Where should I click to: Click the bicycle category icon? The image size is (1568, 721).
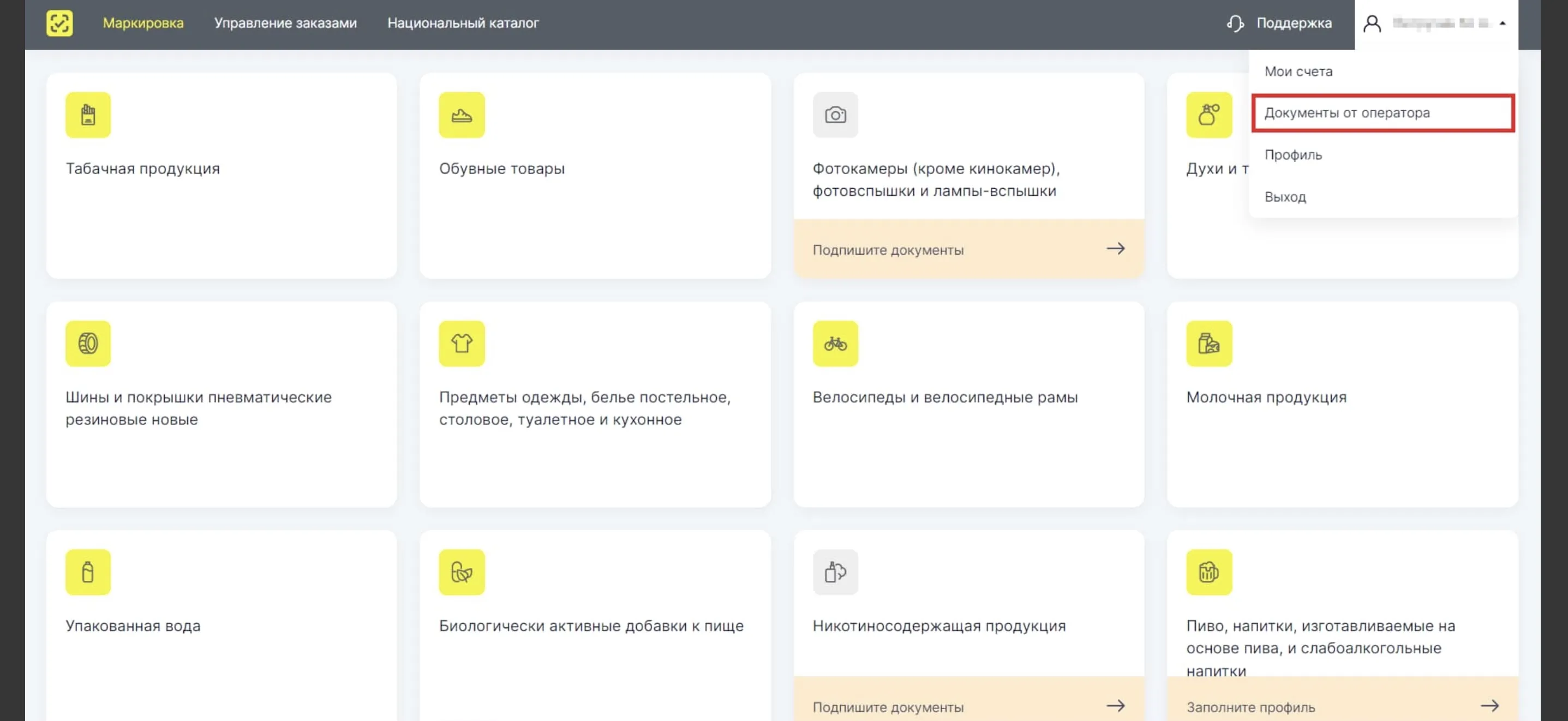pos(835,343)
